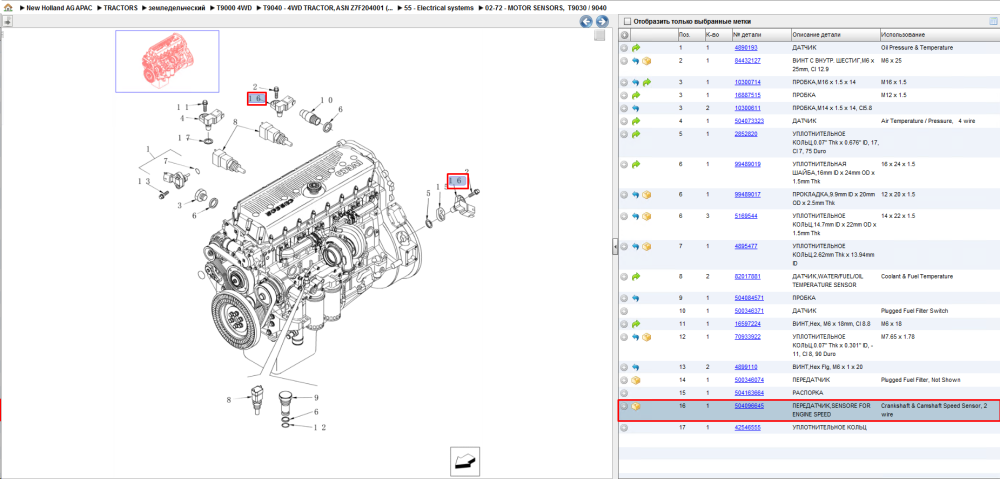Click green arrow for part 10300714

(647, 83)
